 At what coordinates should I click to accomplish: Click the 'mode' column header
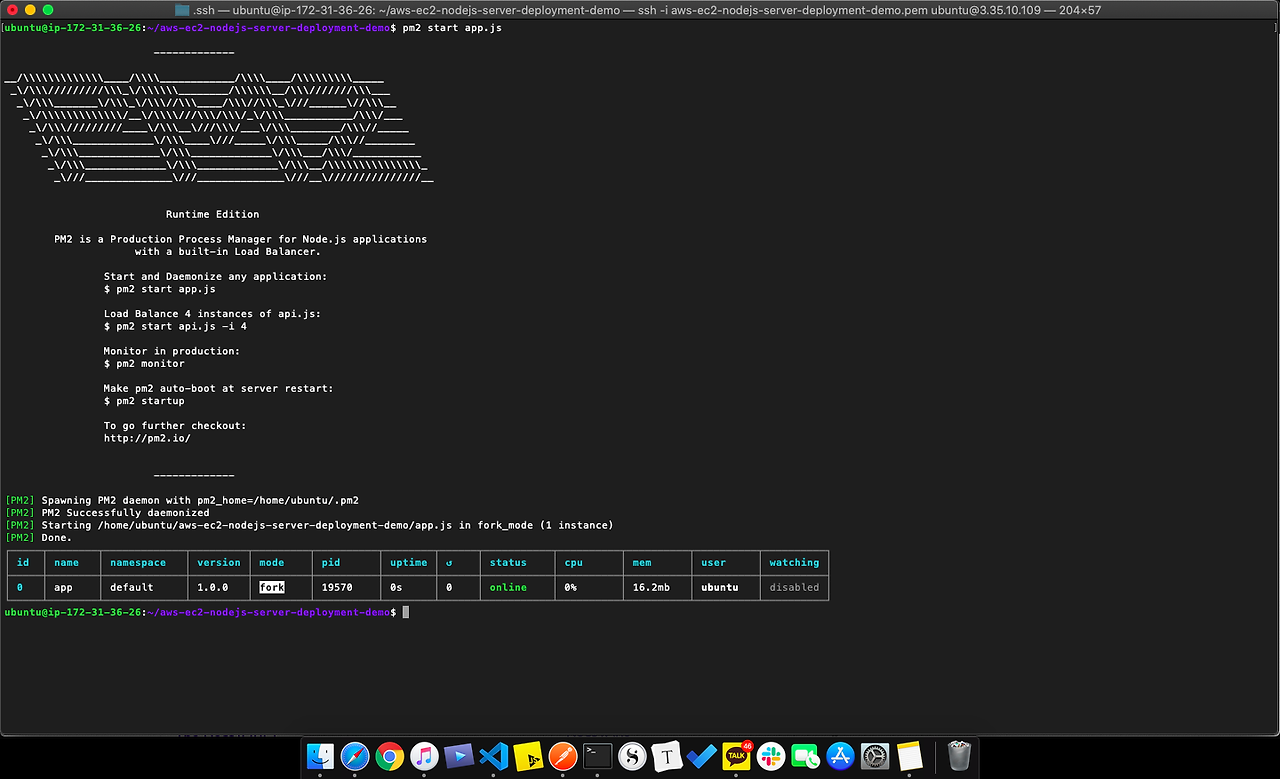tap(272, 562)
